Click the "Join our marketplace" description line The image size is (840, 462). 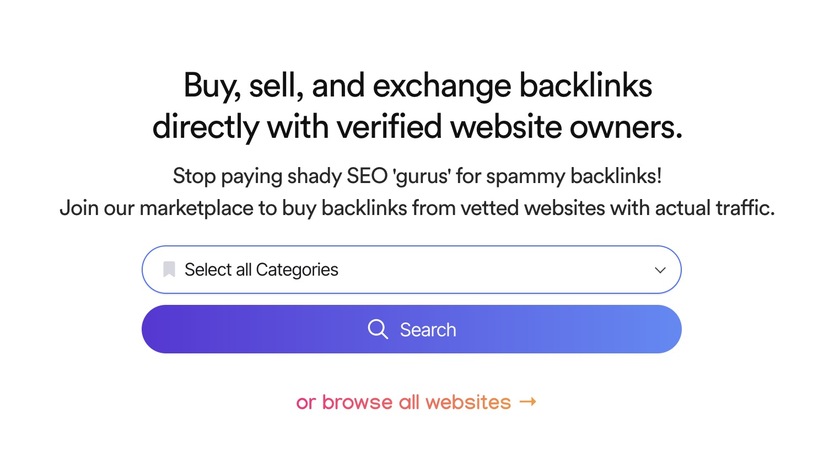tap(417, 209)
